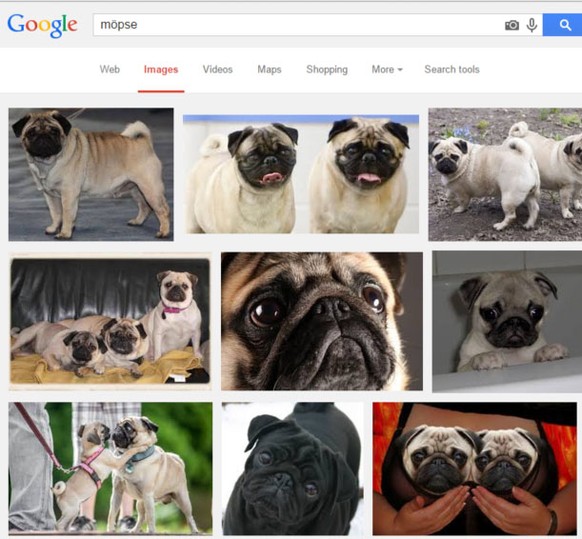Open the Videos tab
Image resolution: width=582 pixels, height=539 pixels.
[x=218, y=69]
